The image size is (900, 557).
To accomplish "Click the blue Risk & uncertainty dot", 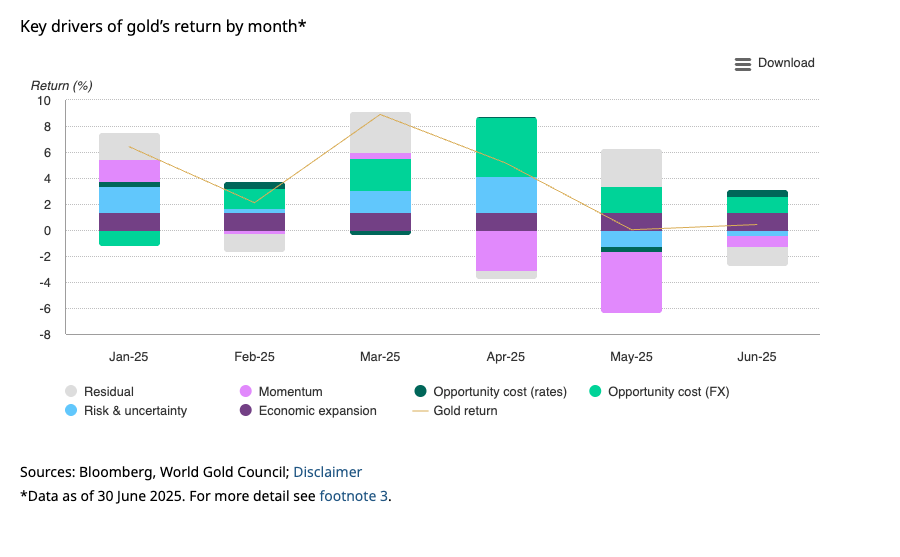I will [71, 411].
